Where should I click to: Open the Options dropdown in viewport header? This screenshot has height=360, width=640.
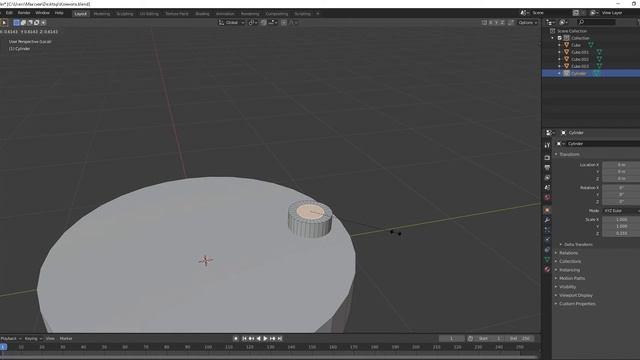(528, 22)
